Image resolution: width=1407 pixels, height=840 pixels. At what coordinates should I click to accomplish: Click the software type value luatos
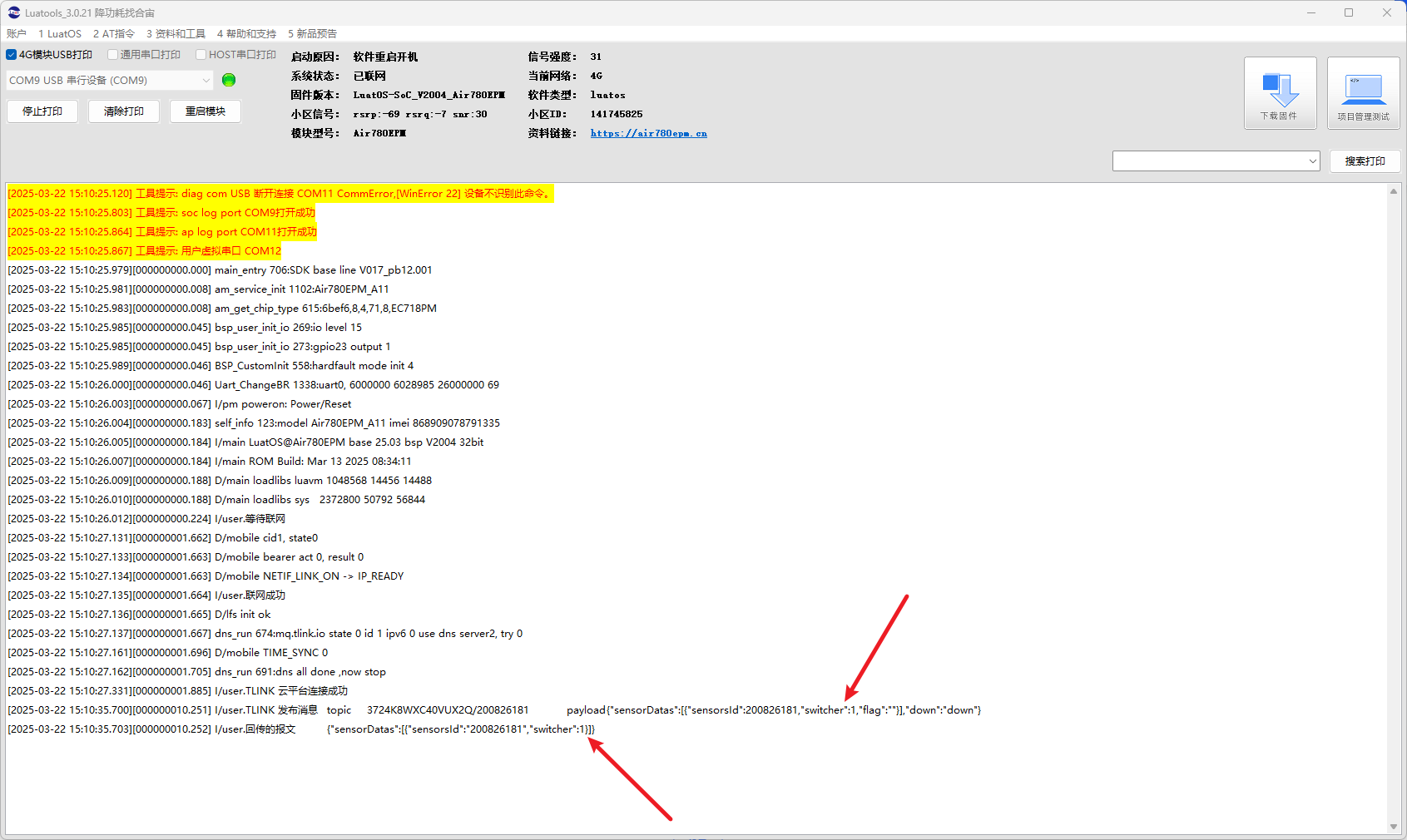607,95
